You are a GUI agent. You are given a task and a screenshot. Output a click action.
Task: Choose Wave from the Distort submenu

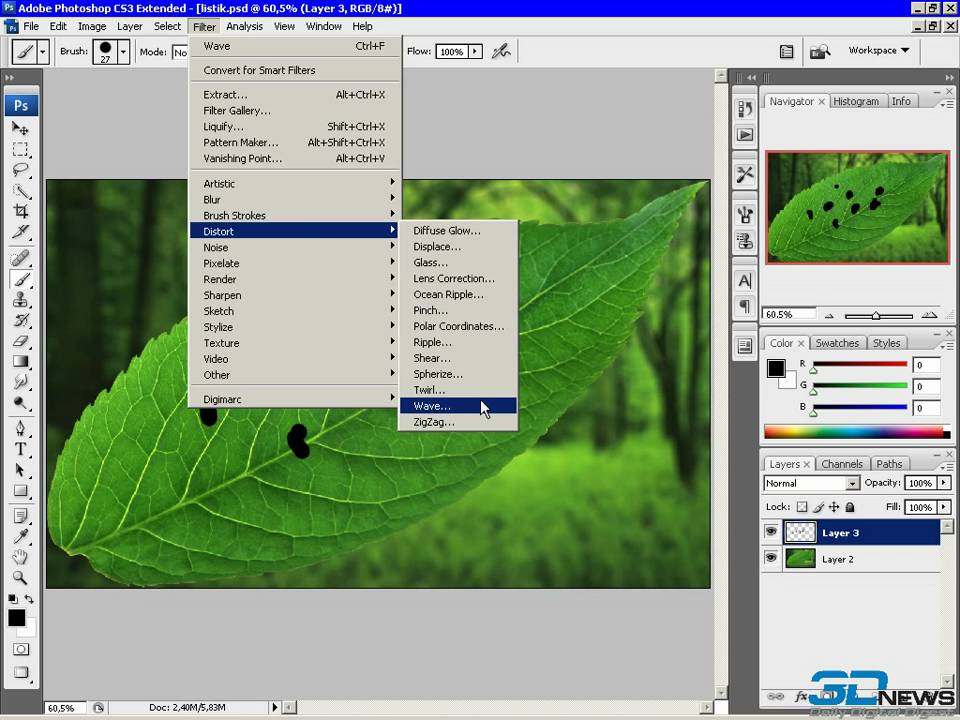pyautogui.click(x=458, y=406)
